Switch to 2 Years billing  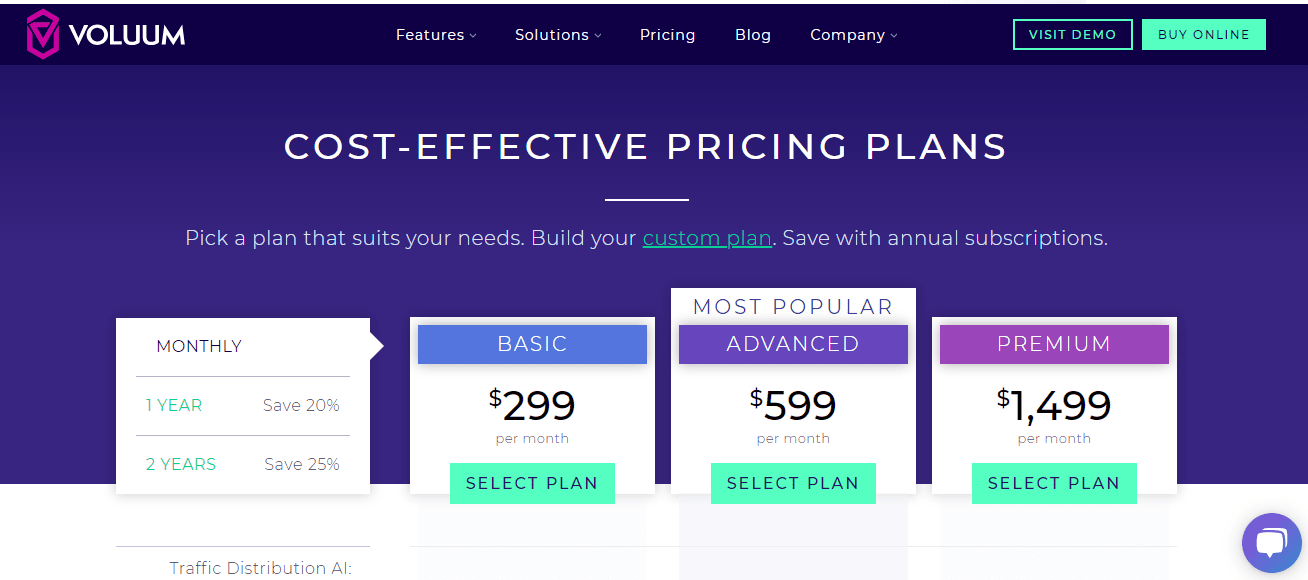pyautogui.click(x=181, y=465)
